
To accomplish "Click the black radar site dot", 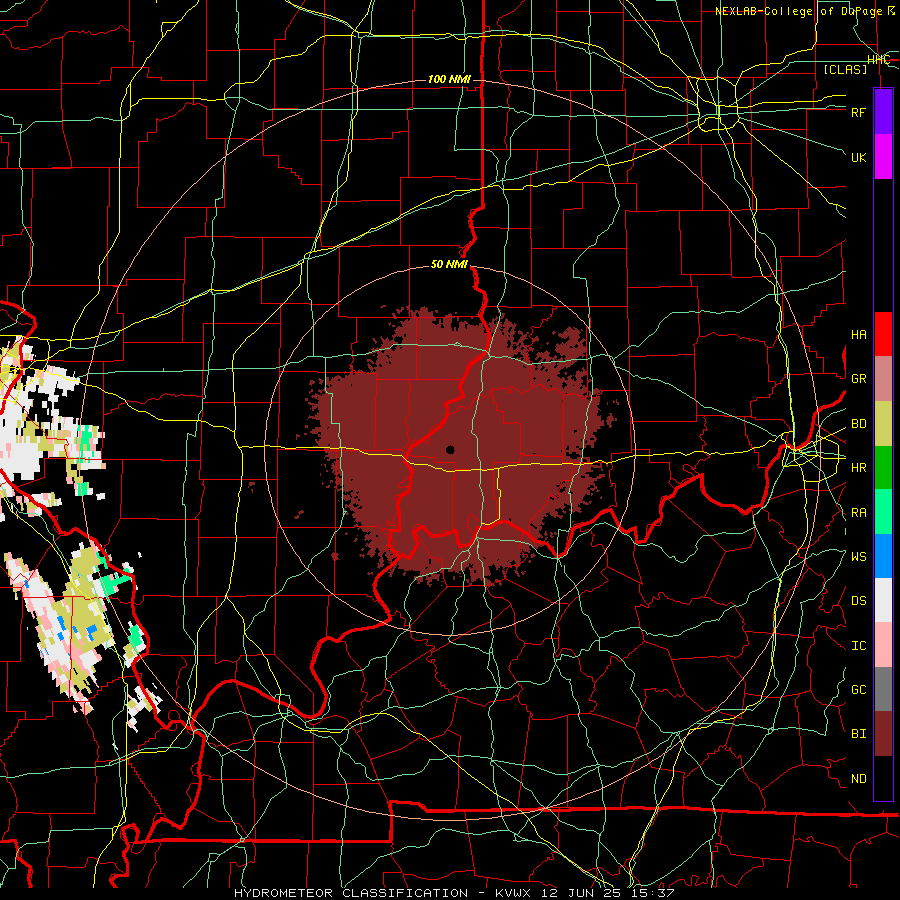I will 450,449.
